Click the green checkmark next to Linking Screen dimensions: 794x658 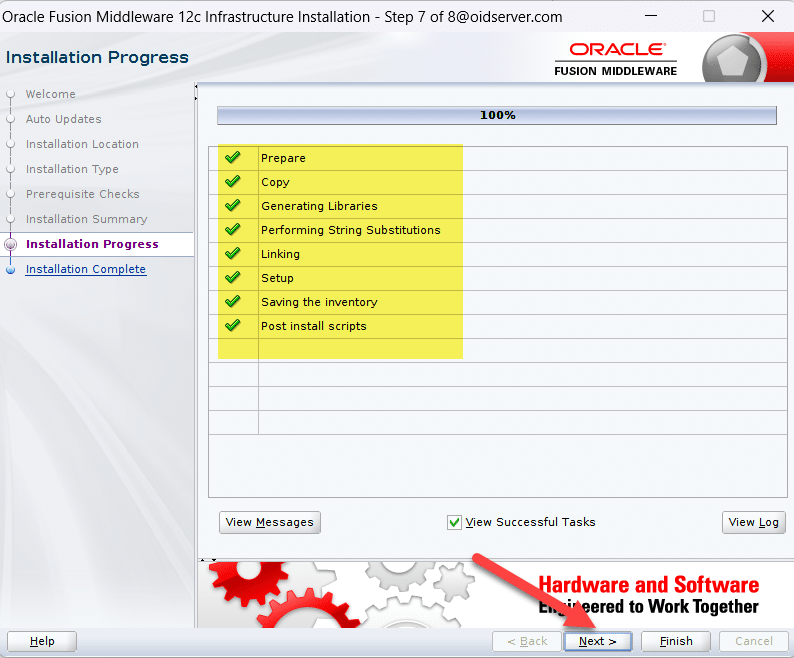pos(233,254)
